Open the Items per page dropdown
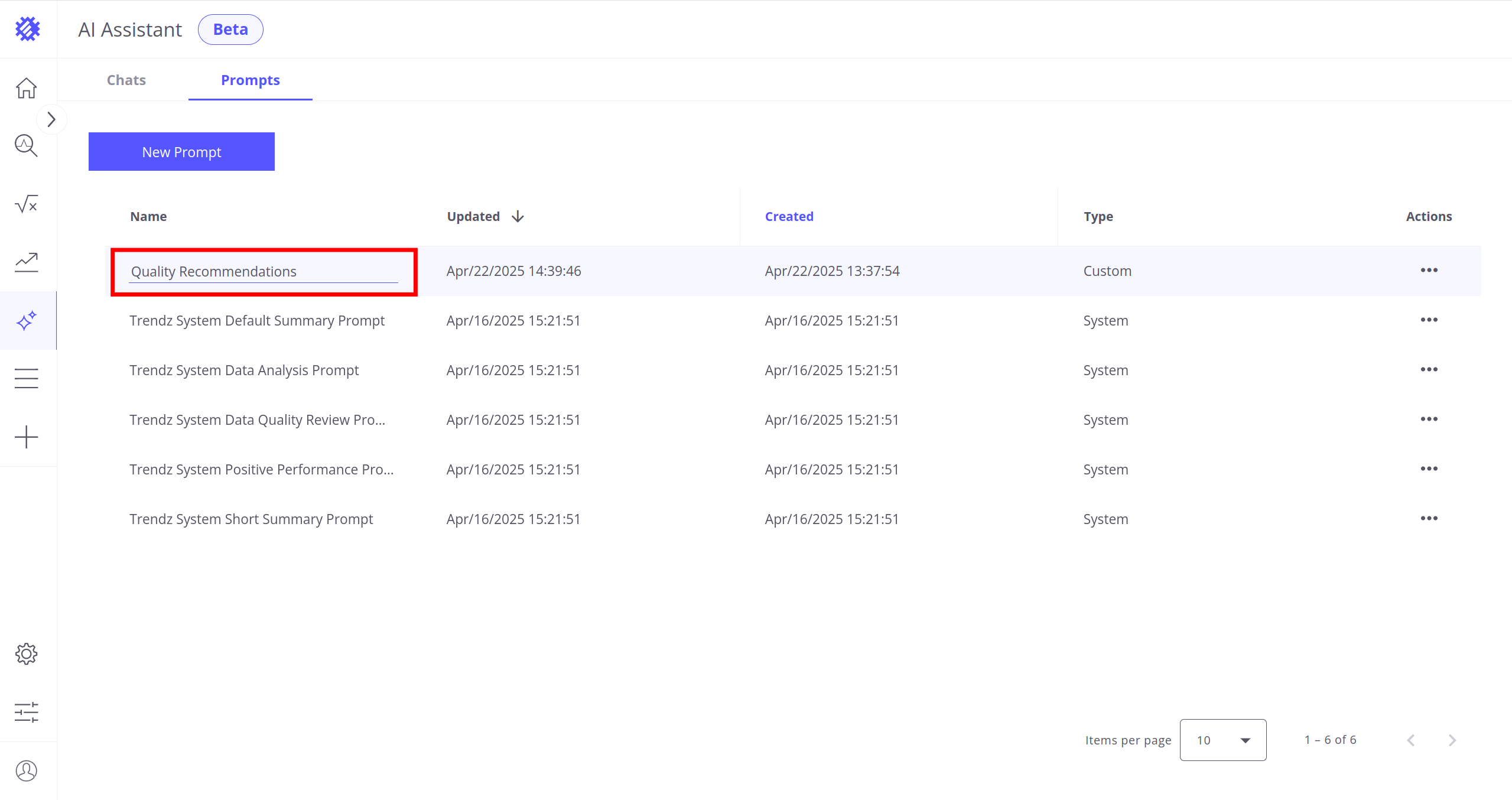 1222,740
